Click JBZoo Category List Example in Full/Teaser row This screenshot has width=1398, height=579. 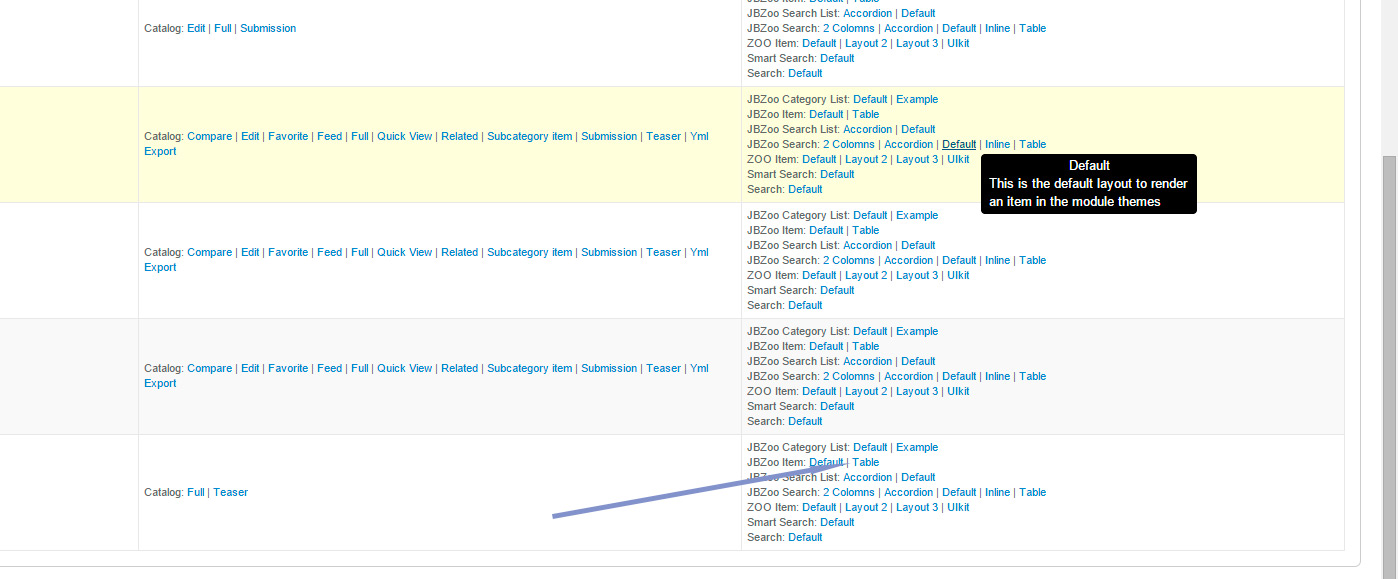pyautogui.click(x=917, y=447)
